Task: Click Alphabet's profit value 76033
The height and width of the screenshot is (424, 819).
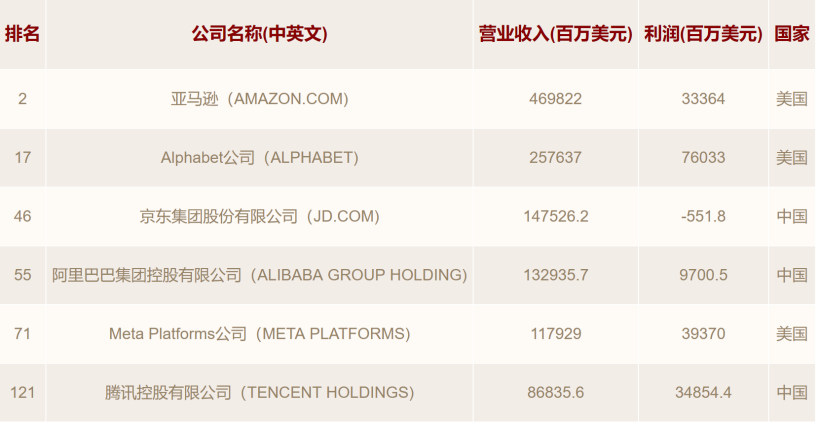Action: click(x=703, y=157)
